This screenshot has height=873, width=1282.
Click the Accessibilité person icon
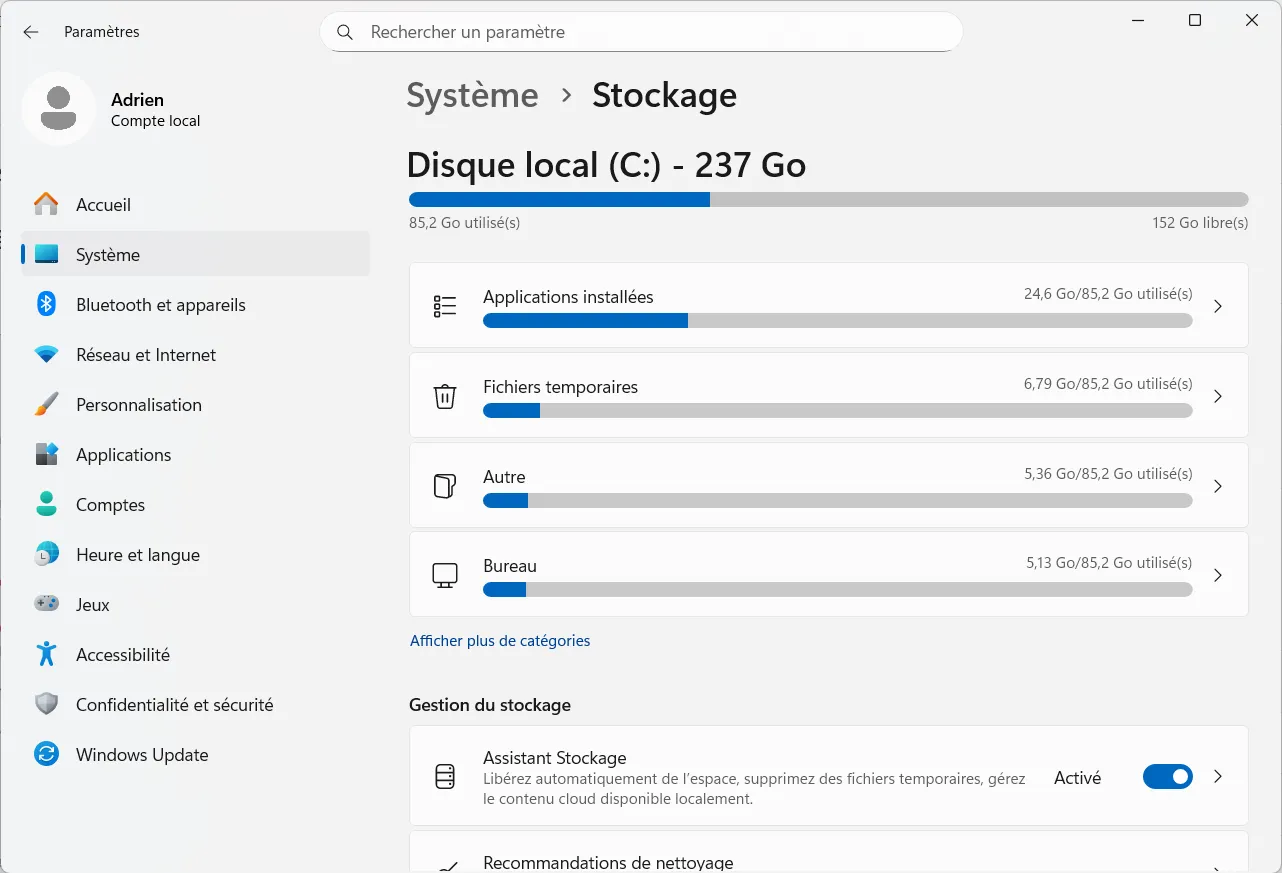(46, 655)
